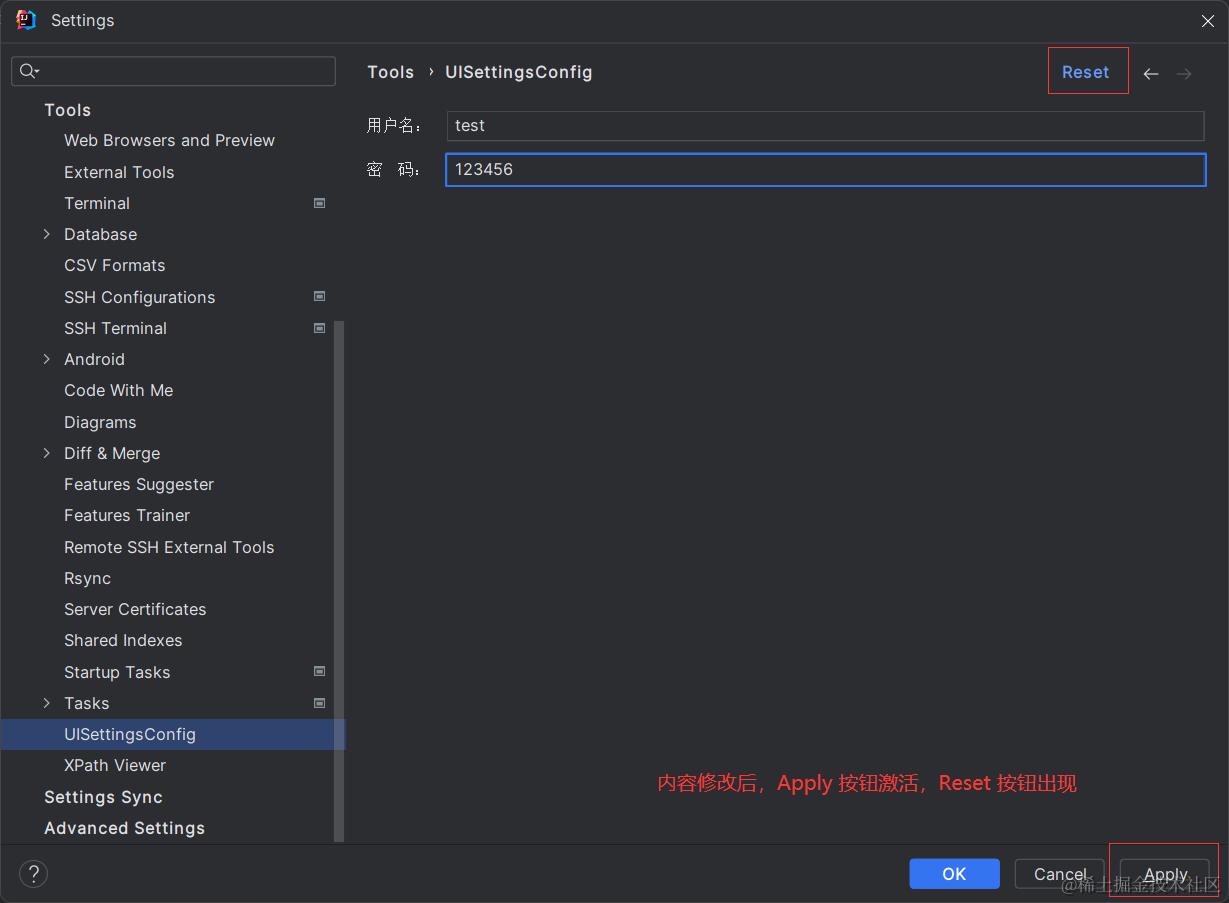Click the search magnifier icon
Screen dimensions: 1229x903
(29, 71)
